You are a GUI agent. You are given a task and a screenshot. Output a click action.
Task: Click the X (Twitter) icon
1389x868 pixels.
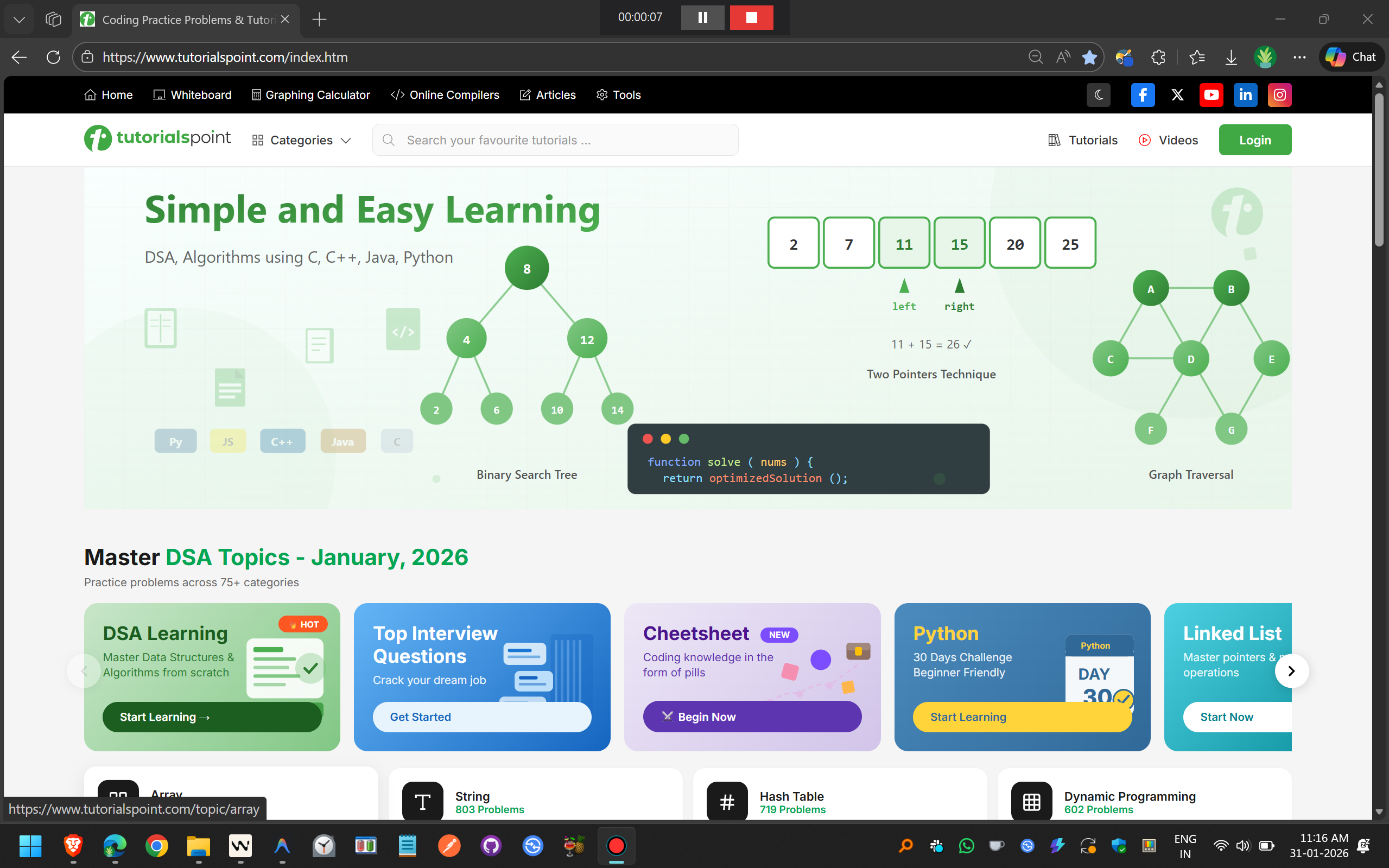1177,94
